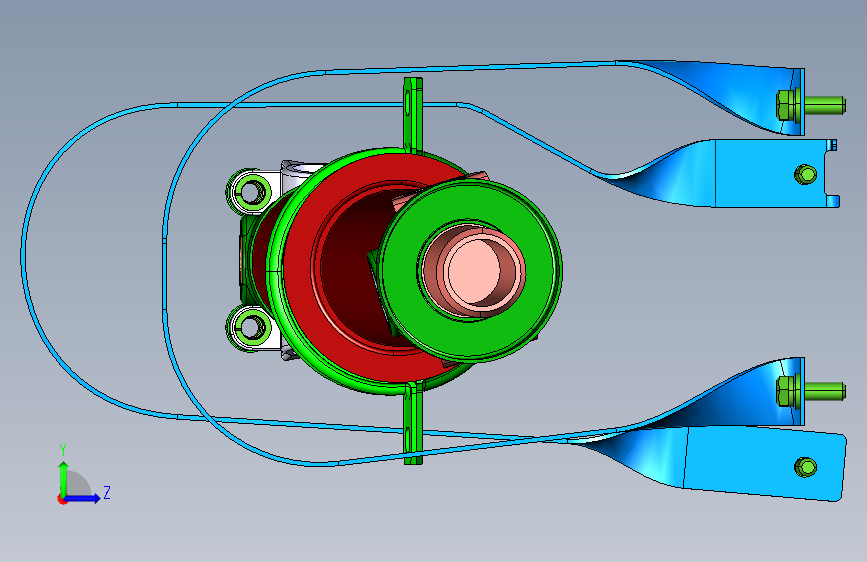Pick the green rivet on the upper blue plate
The height and width of the screenshot is (562, 867).
click(805, 174)
